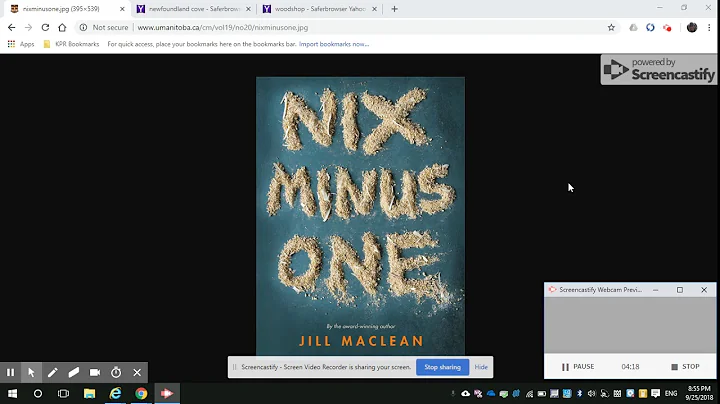Switch the ENG input language indicator
The image size is (720, 404).
[x=671, y=393]
